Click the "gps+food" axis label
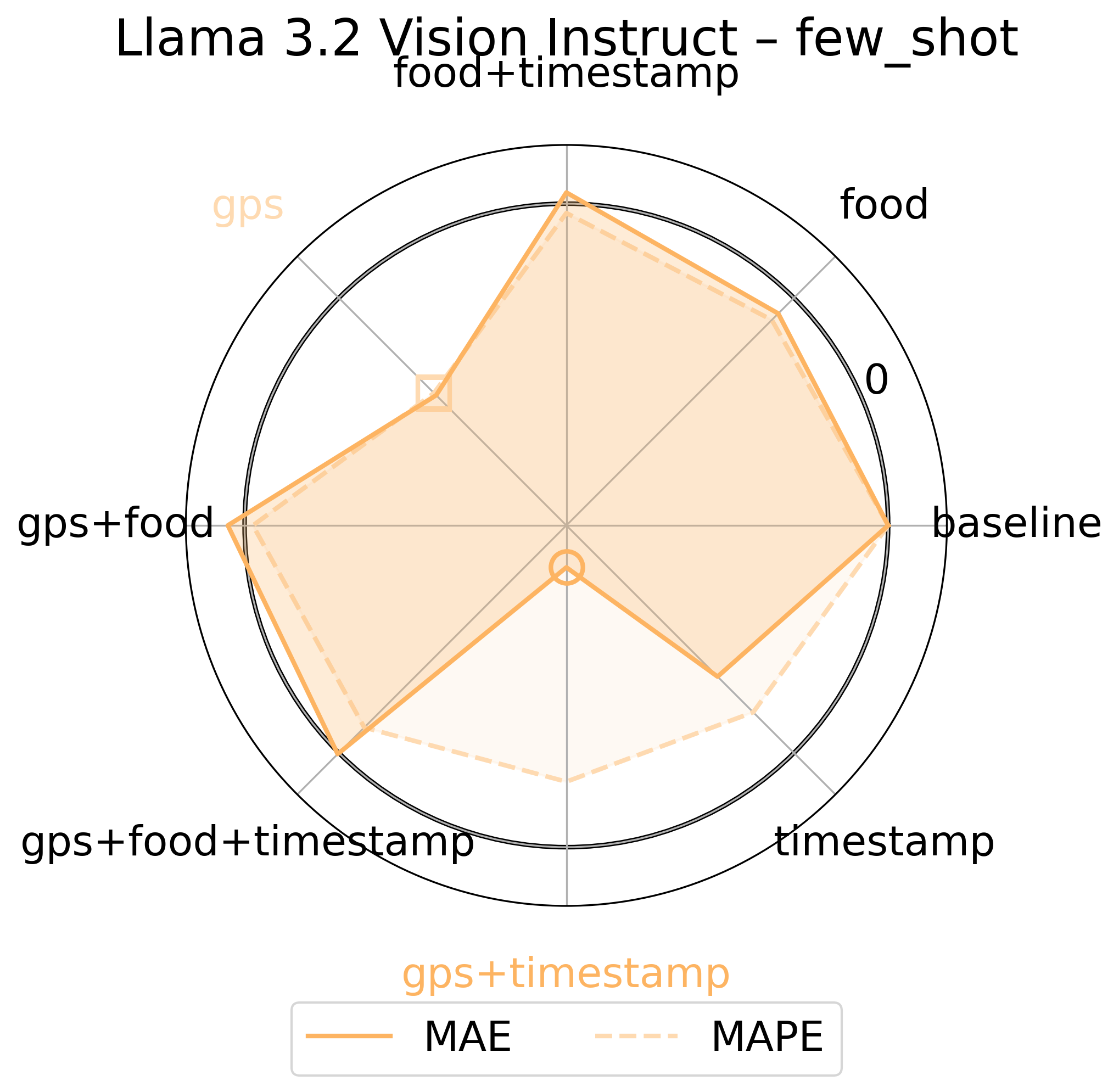This screenshot has height=1092, width=1119. [x=115, y=524]
